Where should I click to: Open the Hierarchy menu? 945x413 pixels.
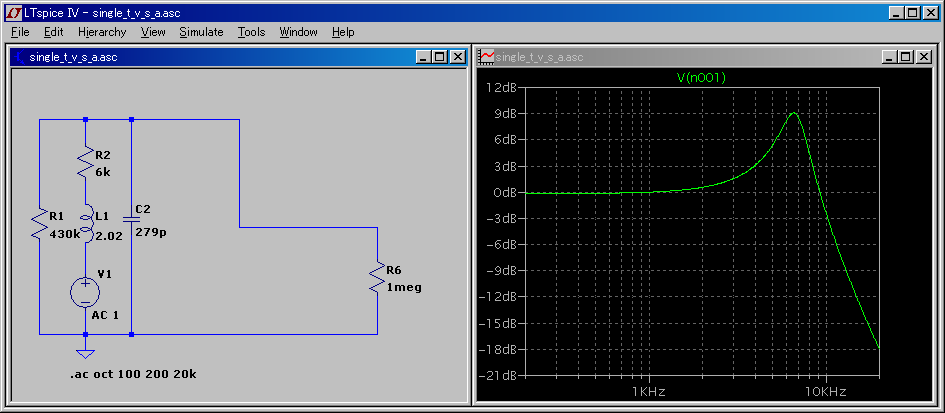tap(102, 32)
